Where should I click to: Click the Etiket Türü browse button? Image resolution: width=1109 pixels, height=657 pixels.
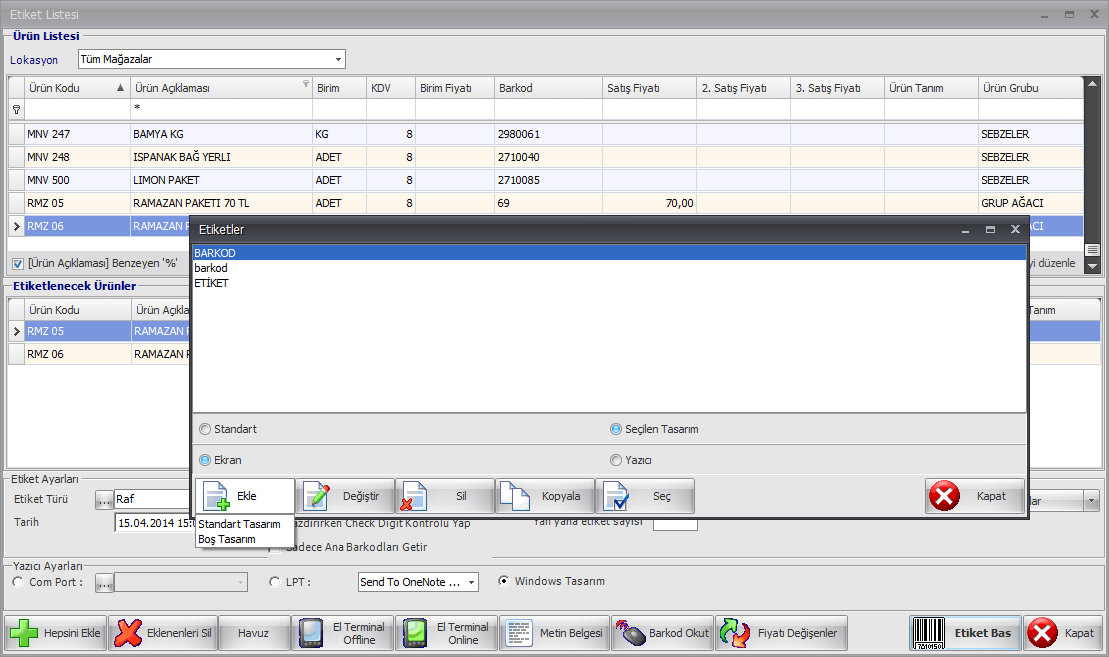(x=104, y=500)
